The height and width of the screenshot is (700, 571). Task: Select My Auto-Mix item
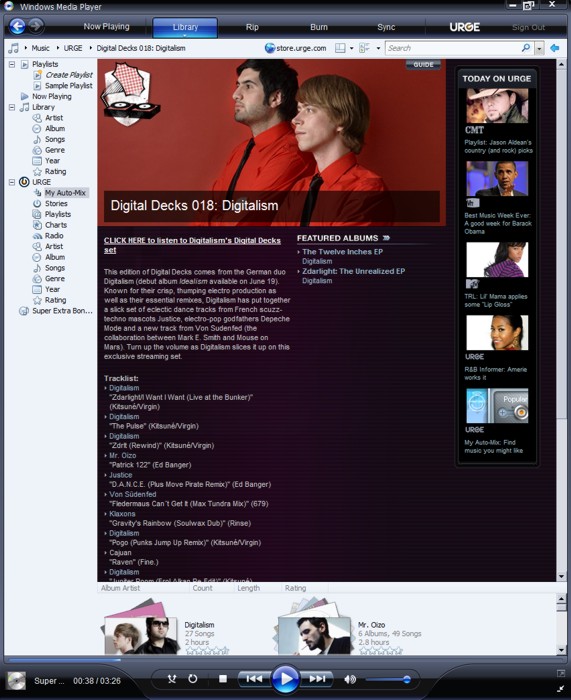pyautogui.click(x=65, y=193)
